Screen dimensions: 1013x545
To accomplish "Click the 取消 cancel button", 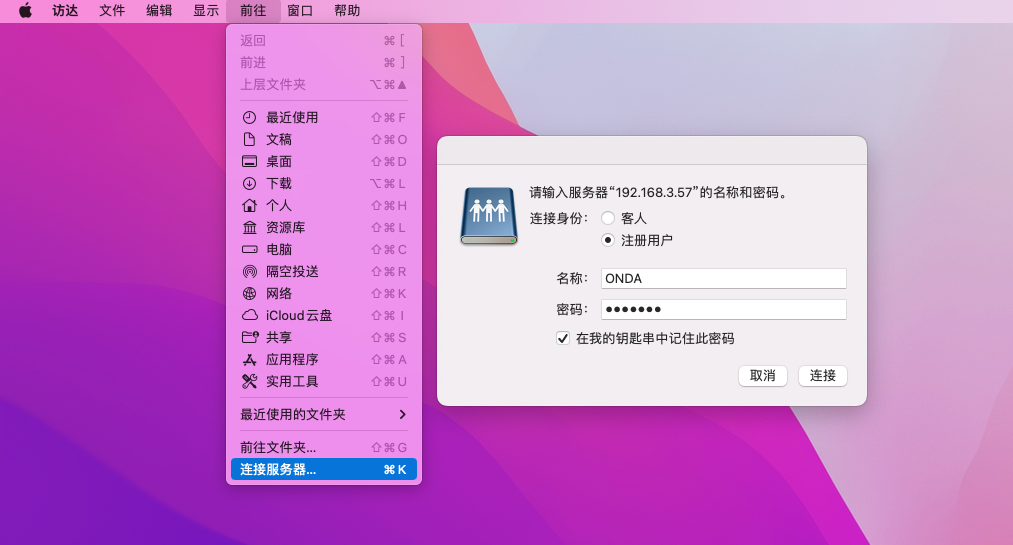I will [763, 376].
